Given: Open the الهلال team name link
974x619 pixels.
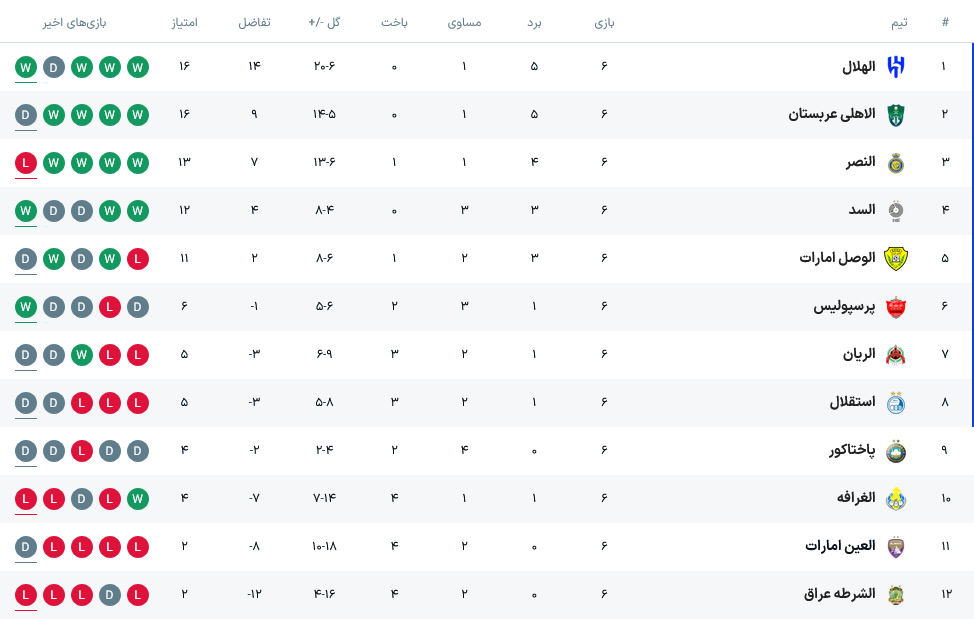Looking at the screenshot, I should click(858, 66).
